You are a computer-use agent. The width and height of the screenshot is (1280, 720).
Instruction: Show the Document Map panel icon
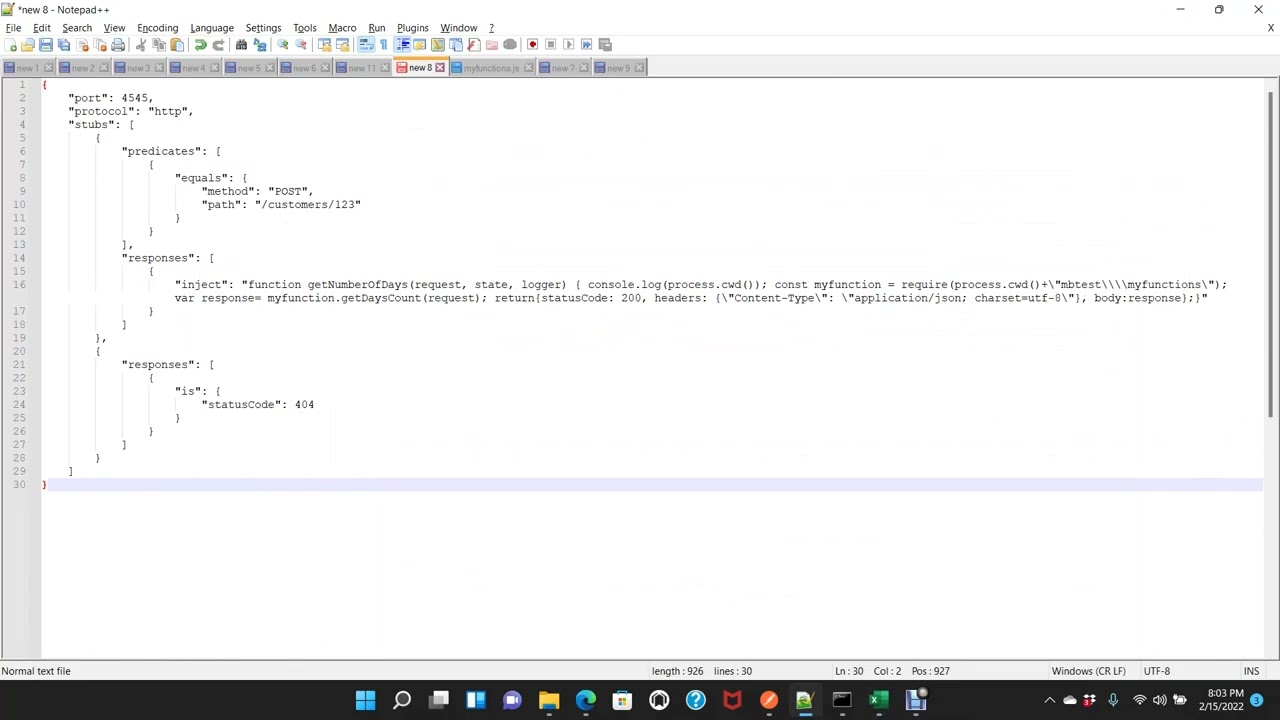pyautogui.click(x=437, y=44)
